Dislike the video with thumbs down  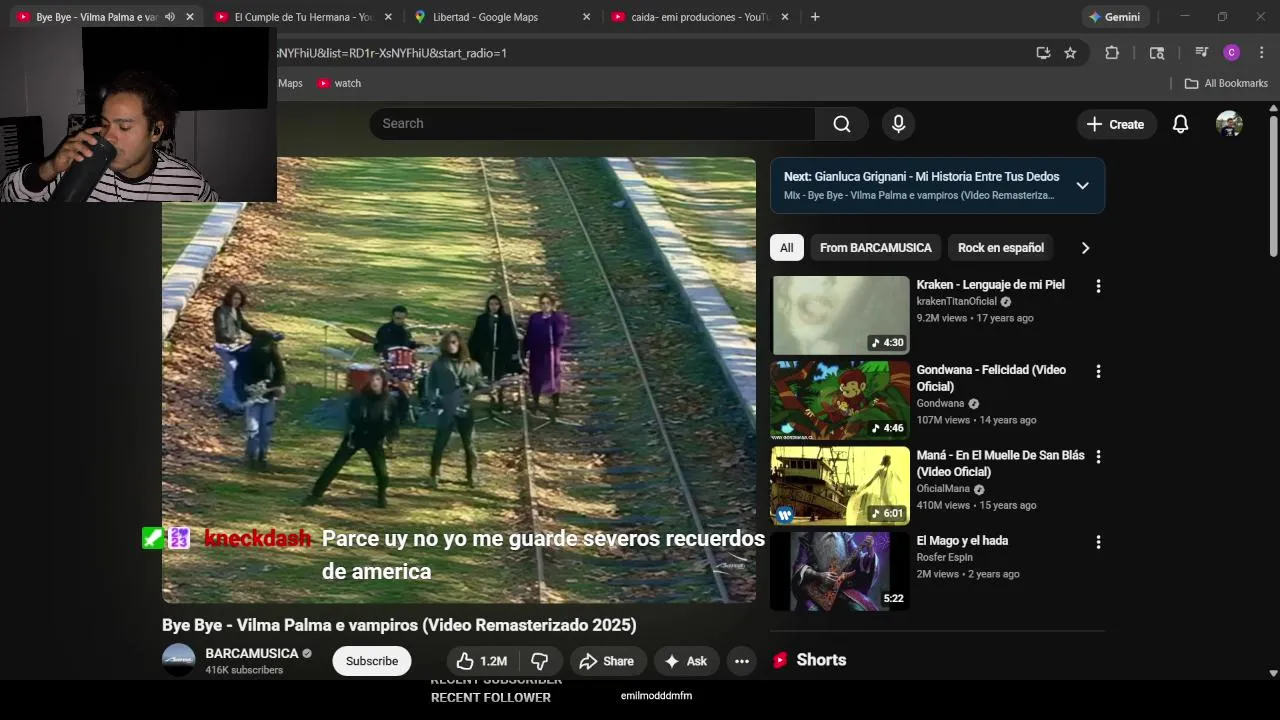[540, 661]
